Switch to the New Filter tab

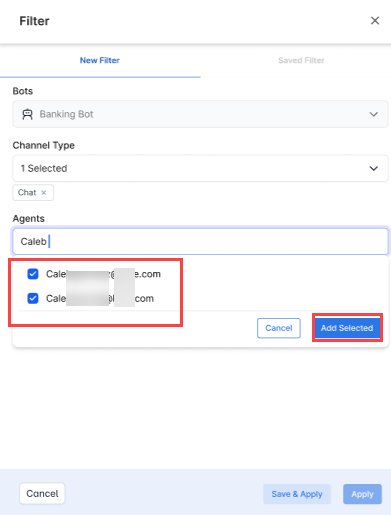click(100, 60)
